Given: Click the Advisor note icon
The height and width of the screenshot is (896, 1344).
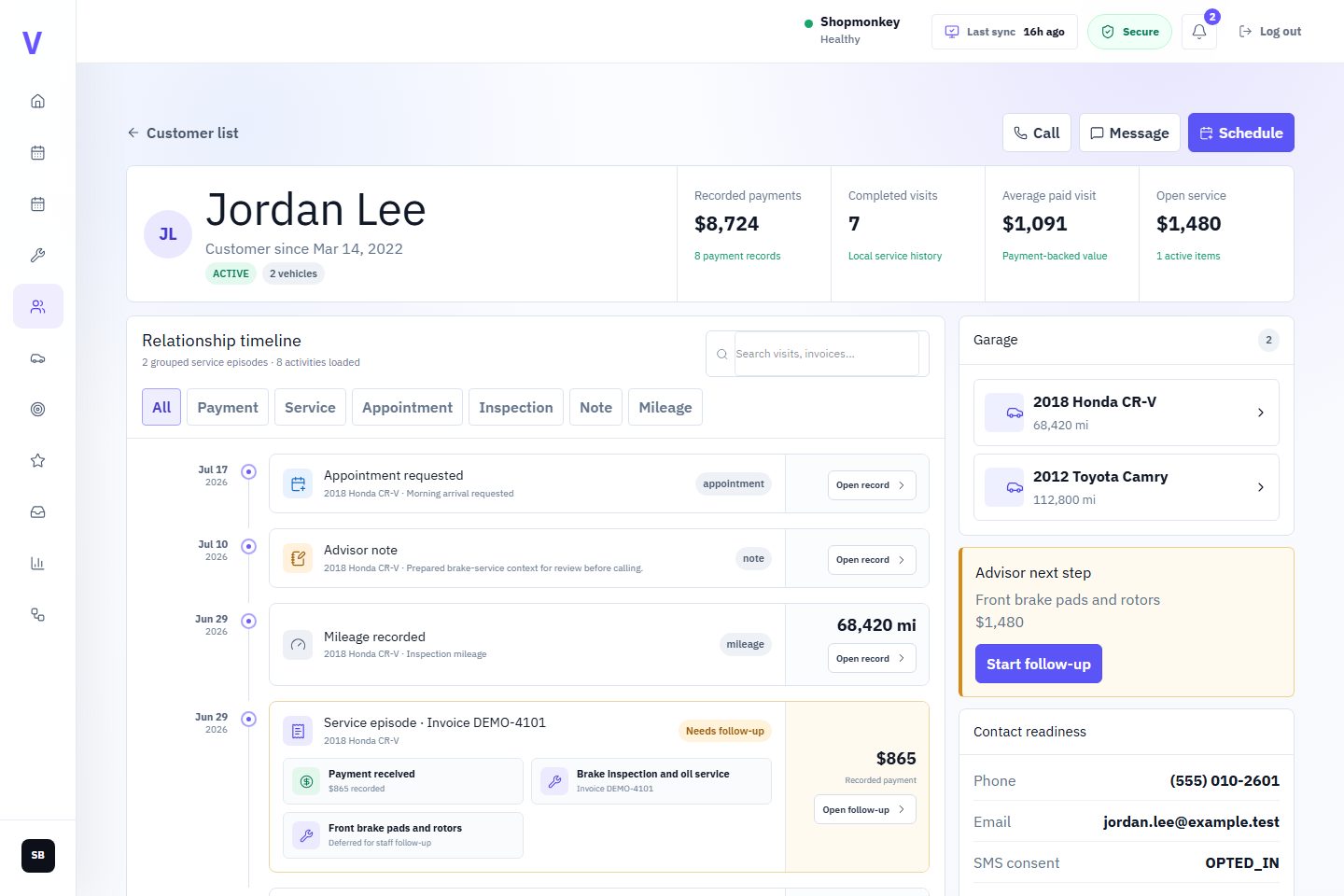Looking at the screenshot, I should [298, 558].
